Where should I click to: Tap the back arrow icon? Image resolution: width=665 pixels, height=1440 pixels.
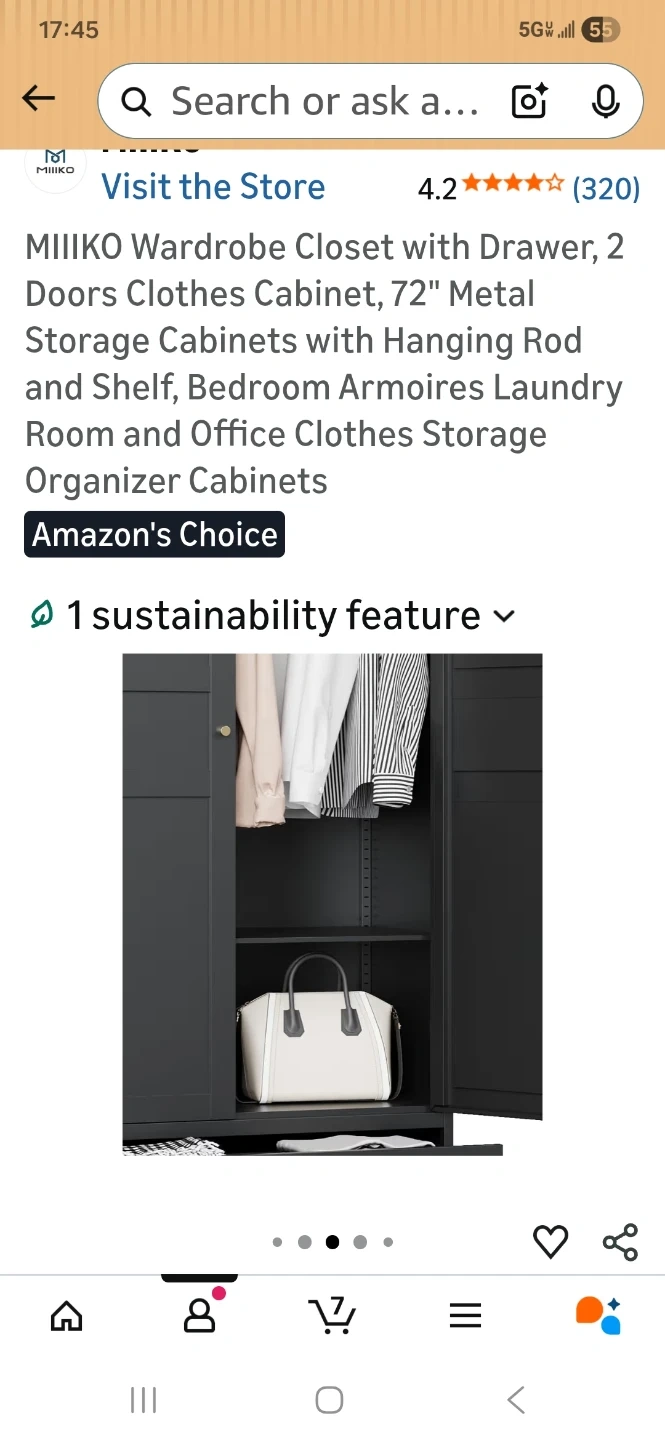[38, 98]
